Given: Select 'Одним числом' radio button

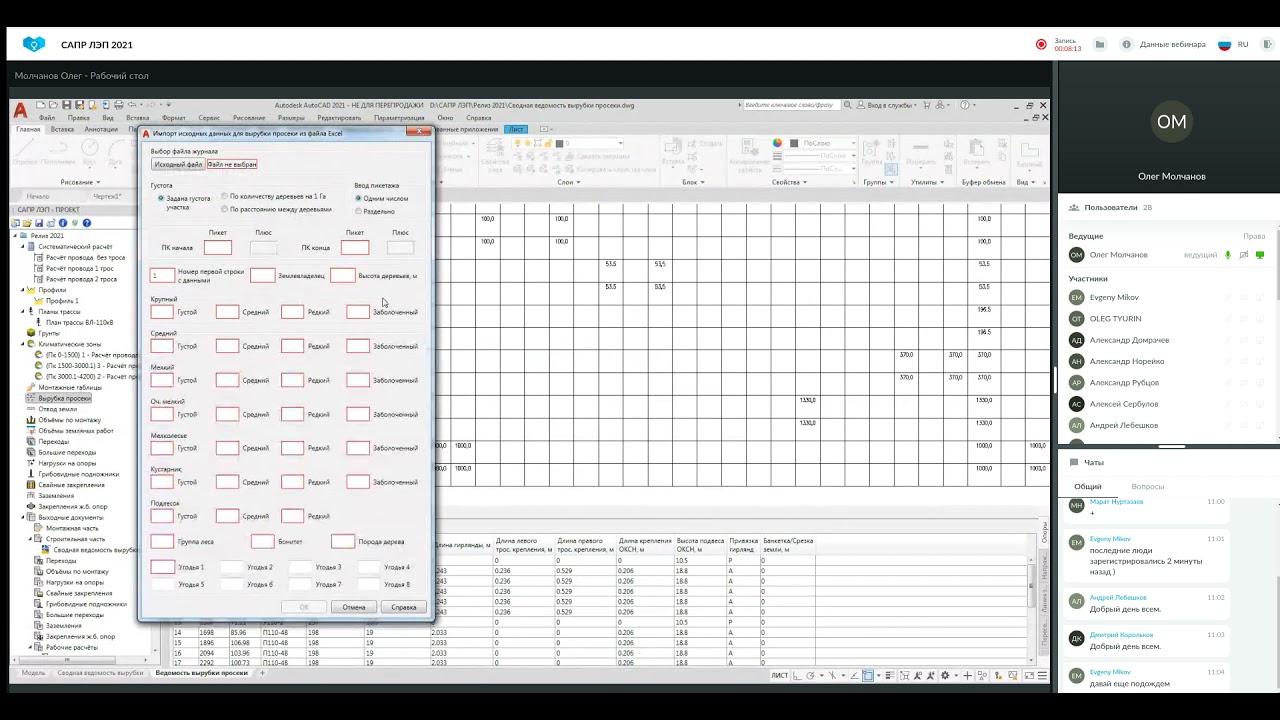Looking at the screenshot, I should click(x=358, y=198).
